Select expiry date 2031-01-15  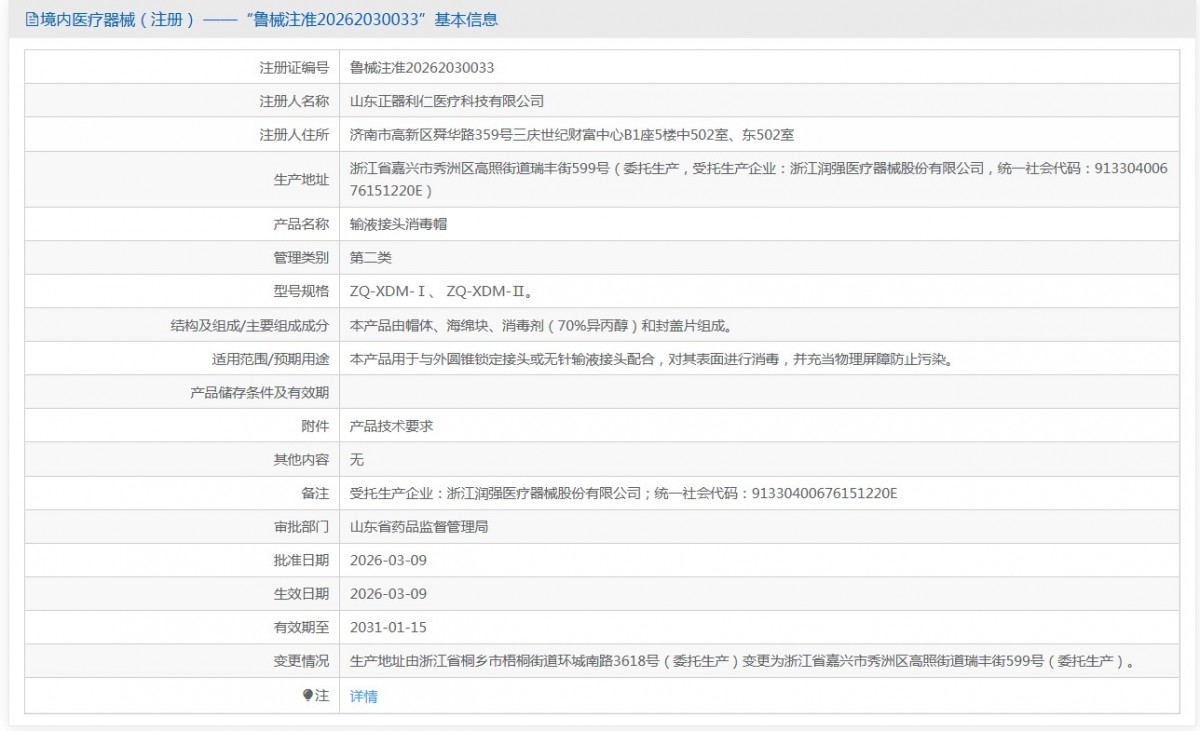[388, 628]
